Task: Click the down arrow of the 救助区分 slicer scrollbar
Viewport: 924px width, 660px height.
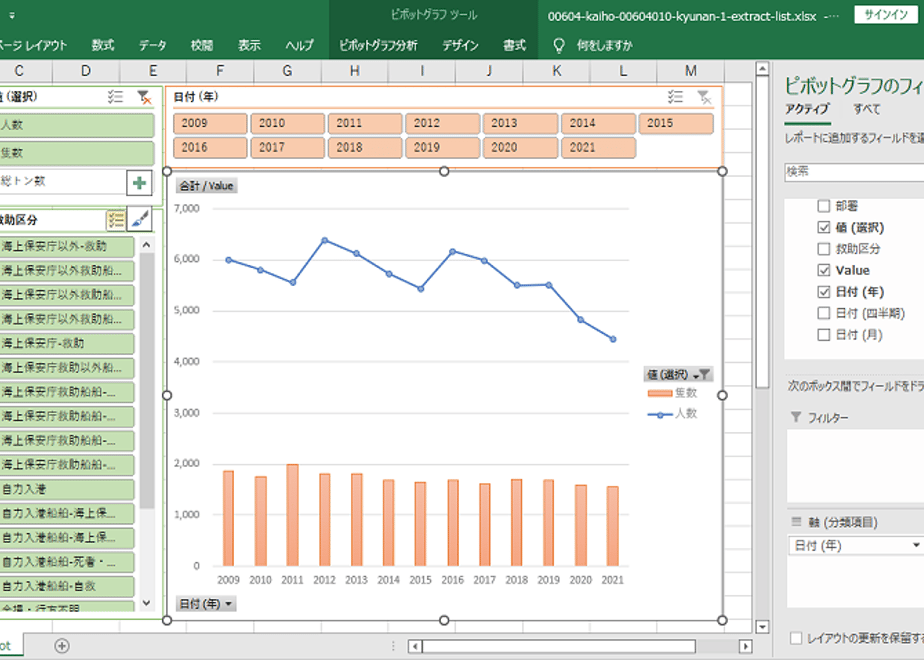Action: point(147,603)
